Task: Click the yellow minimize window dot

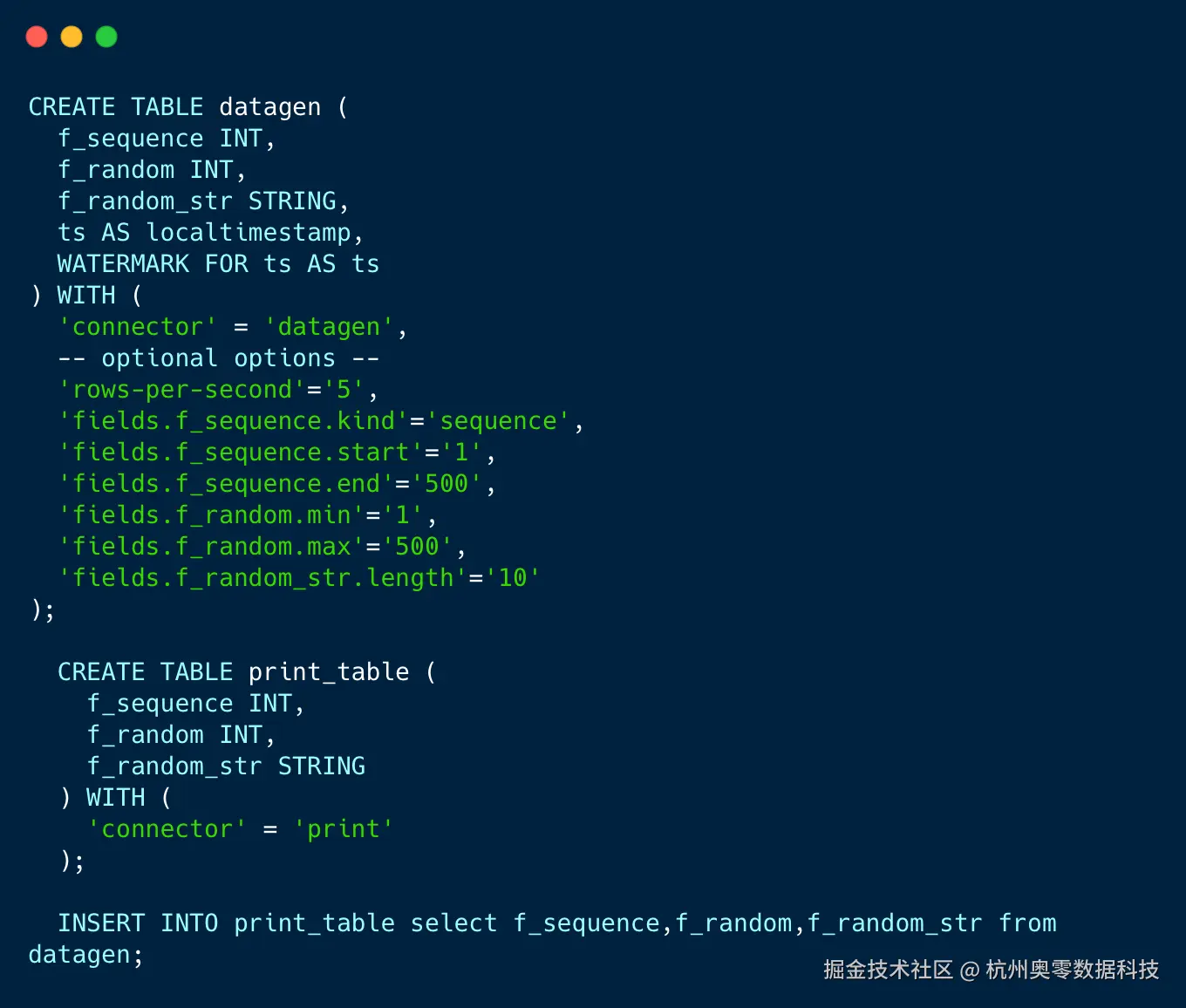Action: click(x=72, y=37)
